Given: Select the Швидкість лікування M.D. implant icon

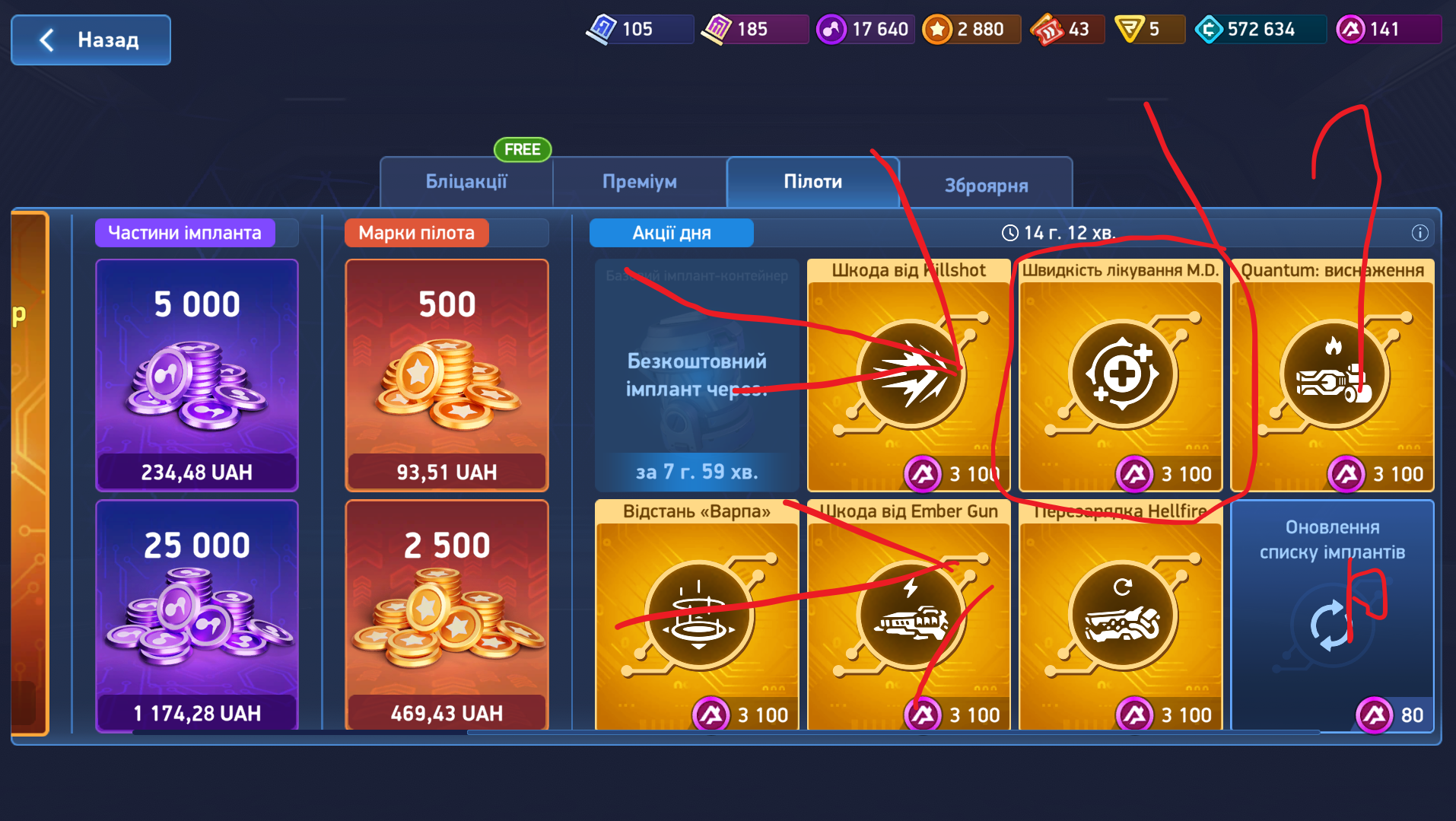Looking at the screenshot, I should tap(1122, 375).
